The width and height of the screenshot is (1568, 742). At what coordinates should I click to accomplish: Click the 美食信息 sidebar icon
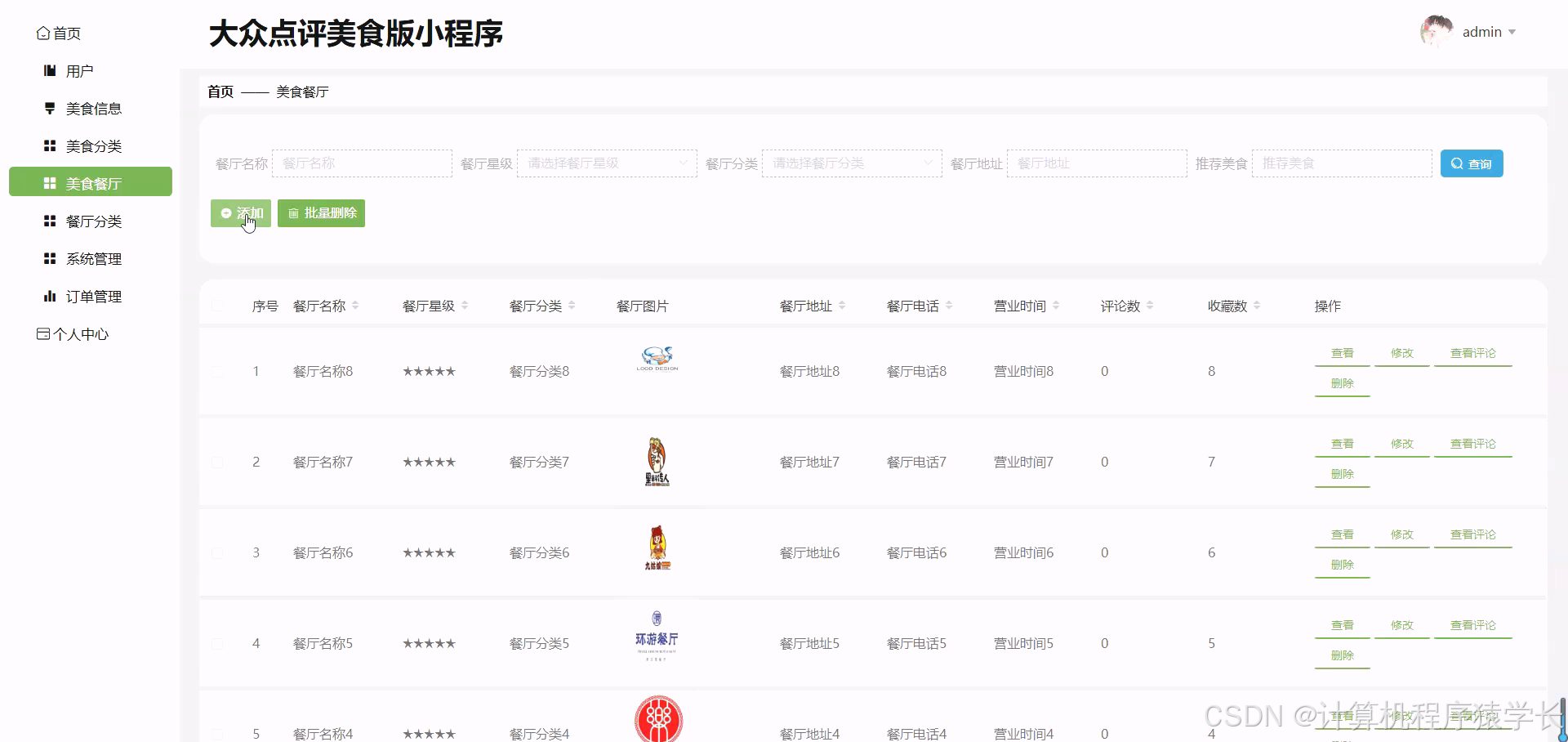pos(50,109)
